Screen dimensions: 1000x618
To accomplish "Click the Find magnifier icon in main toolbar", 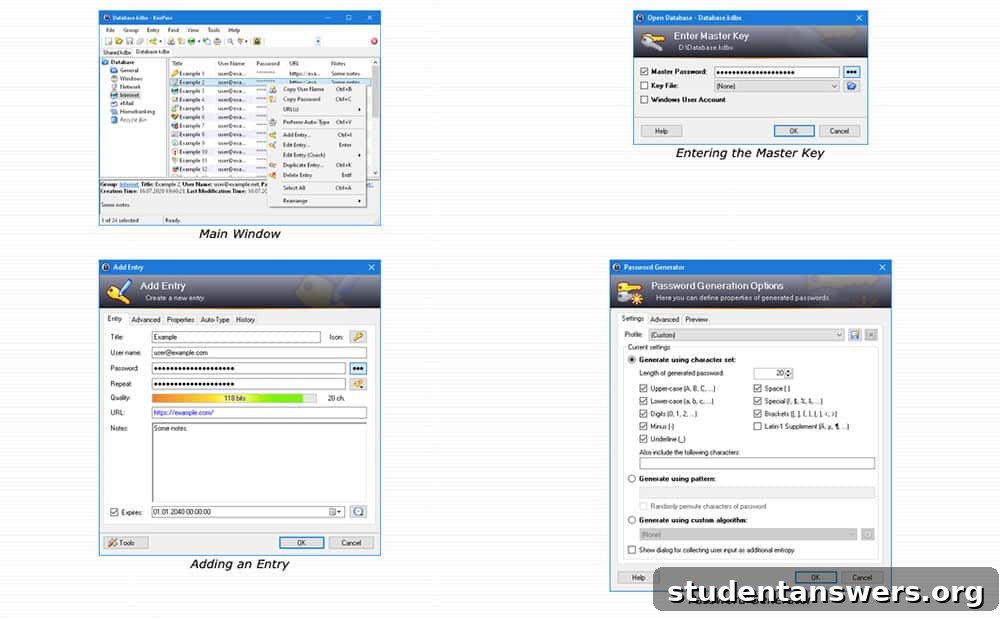I will click(230, 41).
